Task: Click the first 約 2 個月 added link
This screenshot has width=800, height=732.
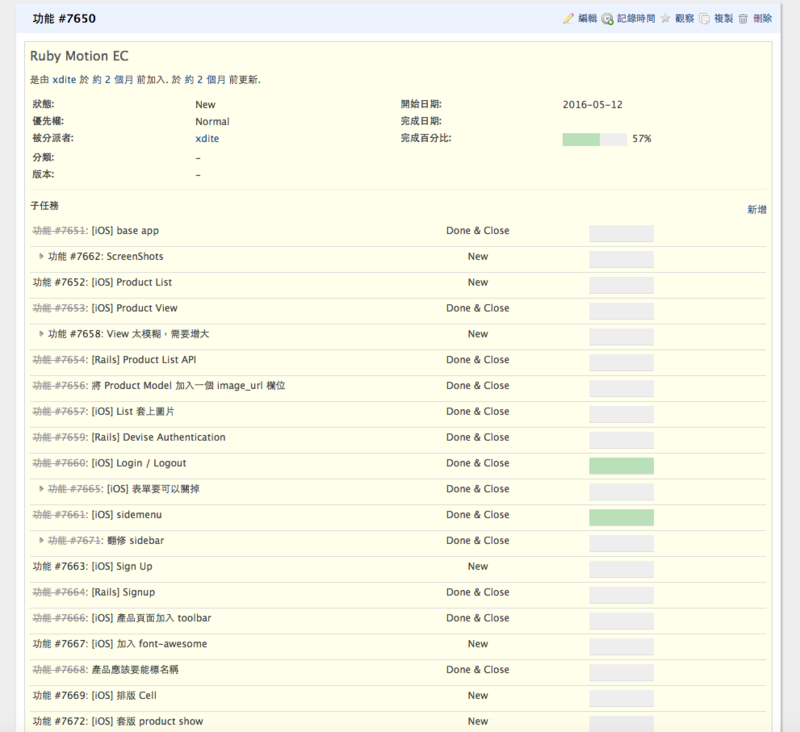Action: (113, 80)
